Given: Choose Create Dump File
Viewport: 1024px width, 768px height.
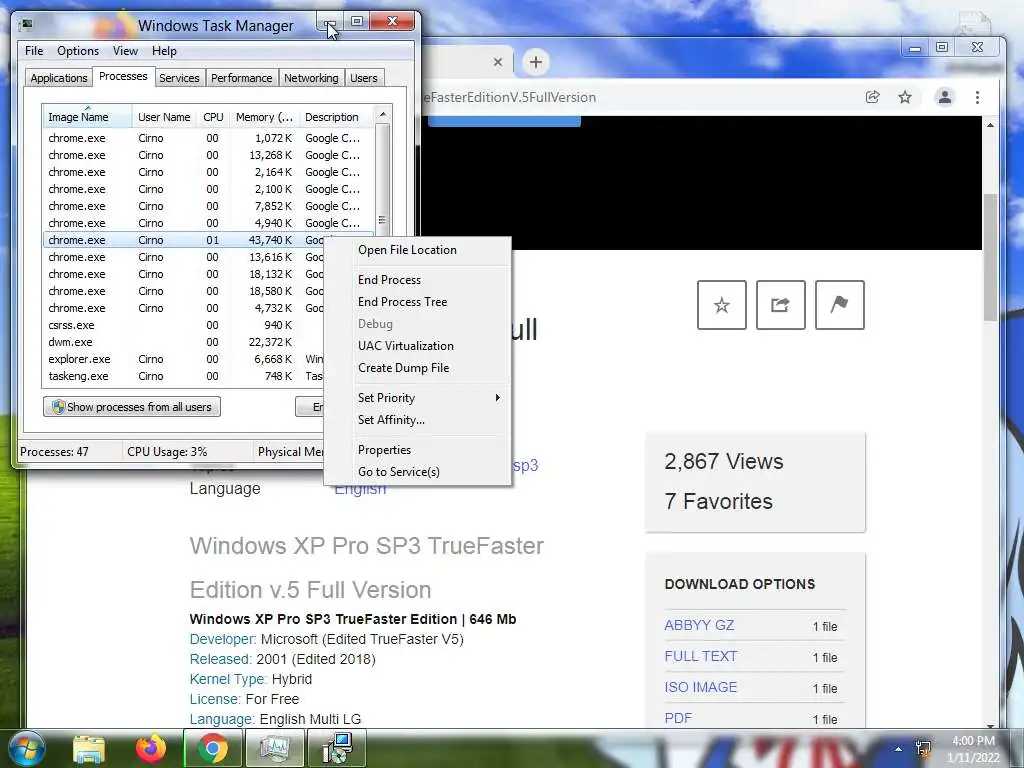Looking at the screenshot, I should [x=417, y=368].
